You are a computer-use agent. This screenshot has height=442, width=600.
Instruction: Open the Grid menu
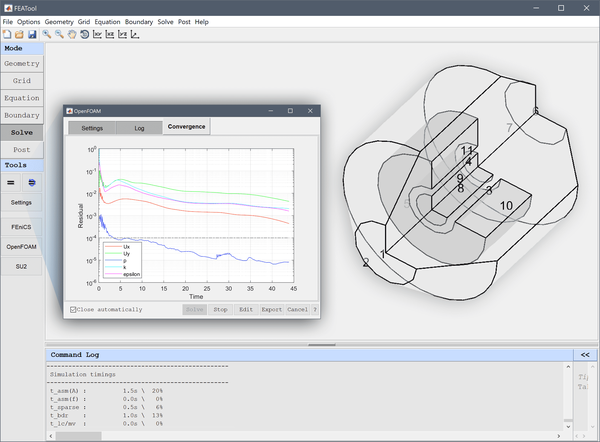coord(84,22)
